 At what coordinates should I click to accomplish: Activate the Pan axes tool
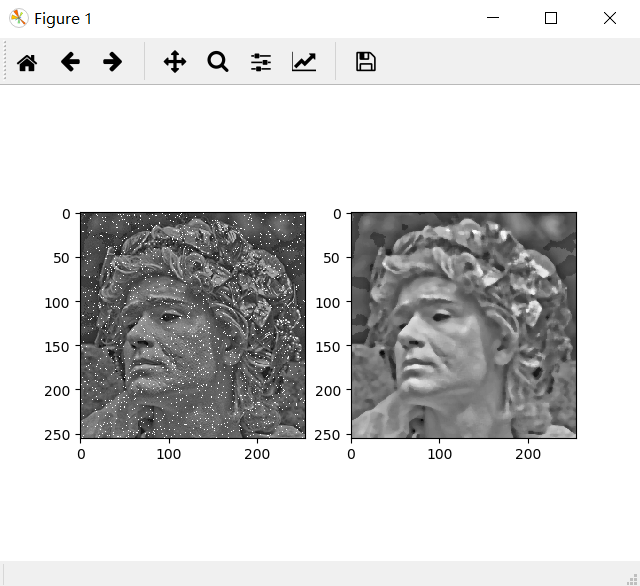(175, 62)
